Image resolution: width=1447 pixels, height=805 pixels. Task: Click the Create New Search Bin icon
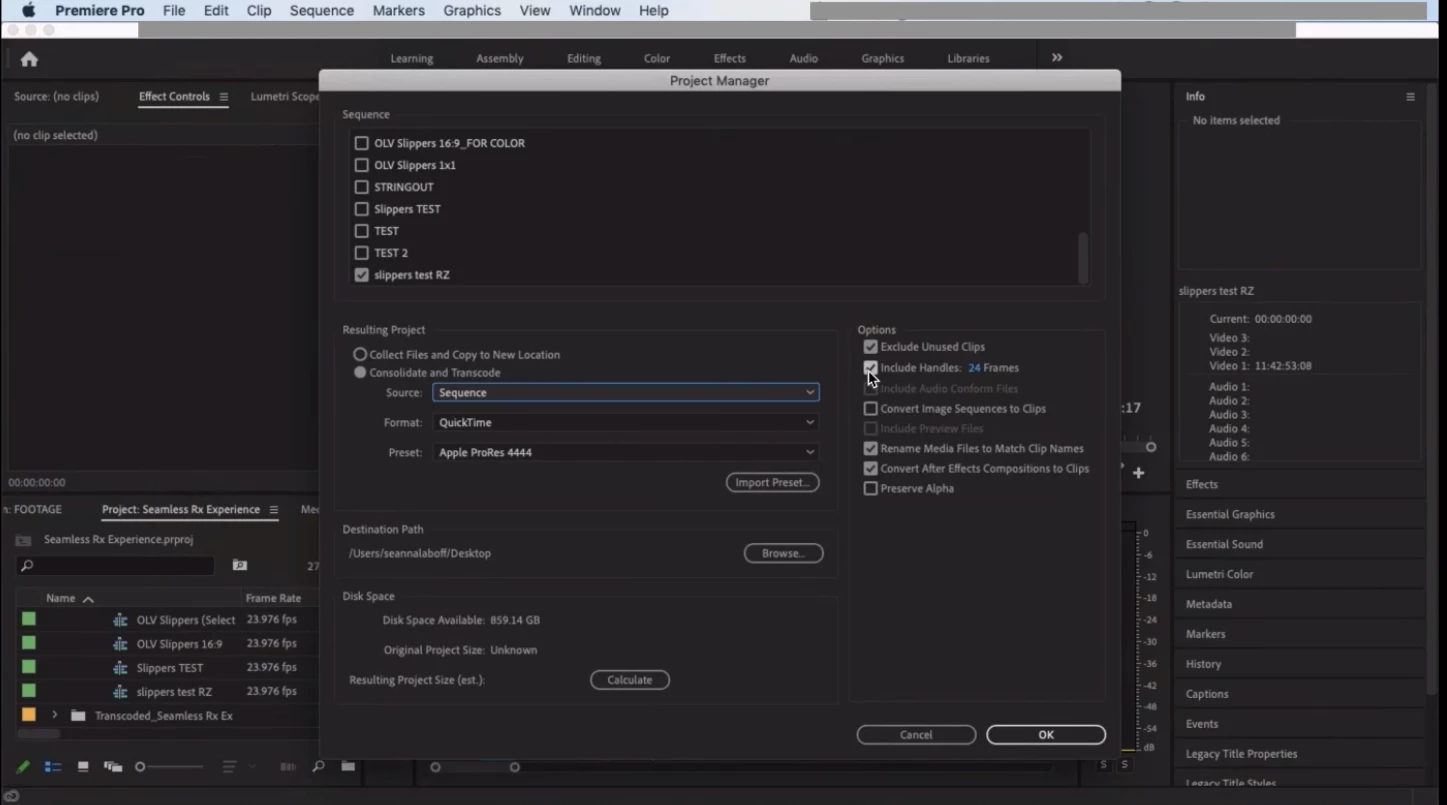240,566
